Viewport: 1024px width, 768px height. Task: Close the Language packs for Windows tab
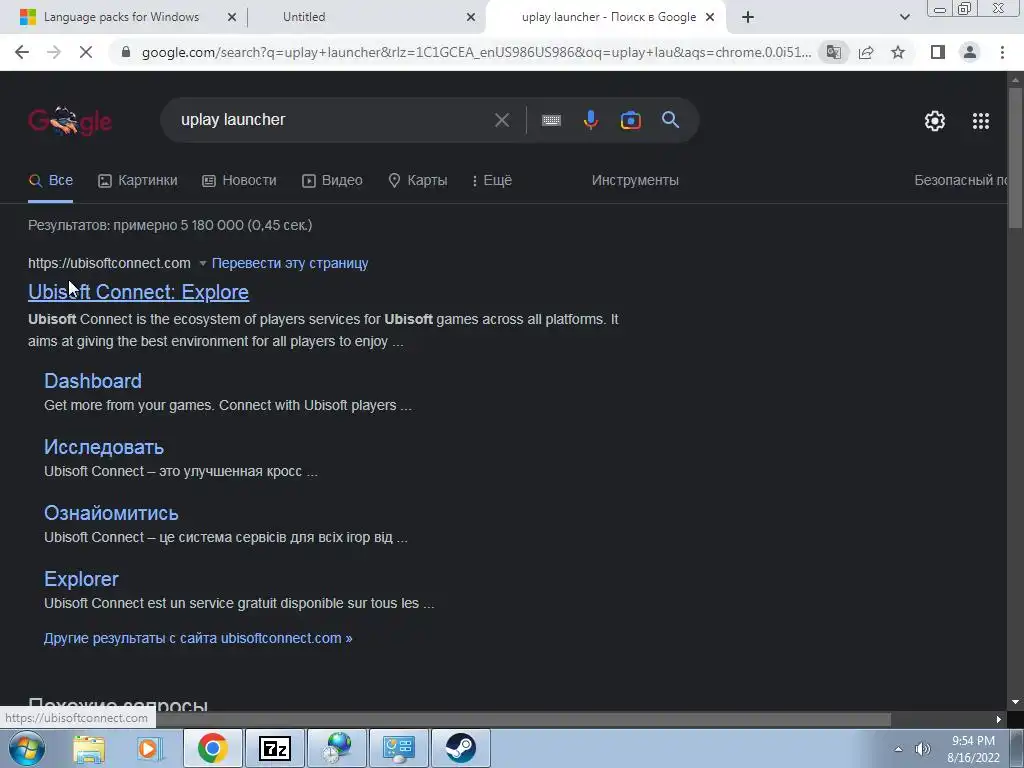(232, 17)
